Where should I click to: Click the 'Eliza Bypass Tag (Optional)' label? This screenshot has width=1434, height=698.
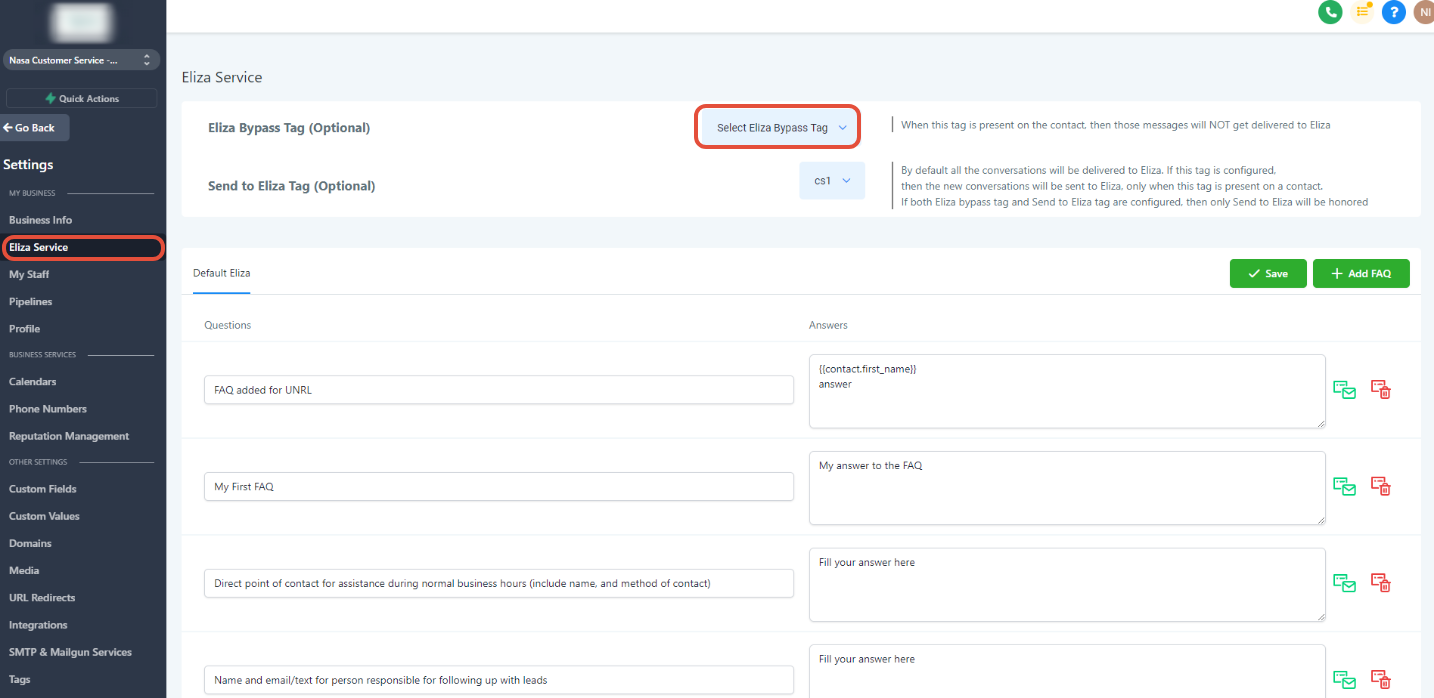pyautogui.click(x=289, y=128)
